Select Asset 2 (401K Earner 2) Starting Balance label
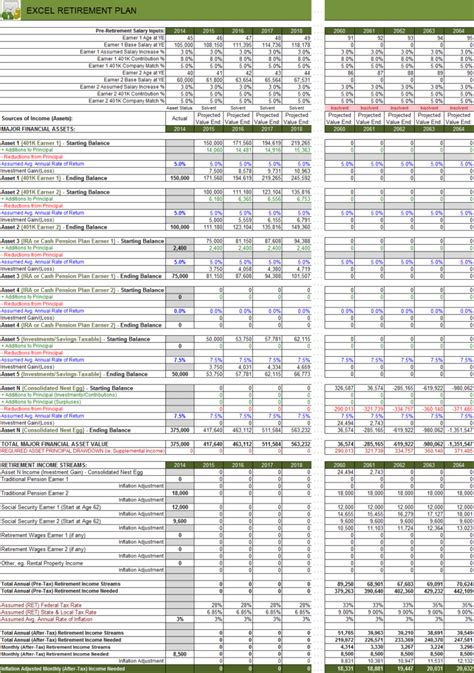The height and width of the screenshot is (673, 474). click(x=55, y=192)
